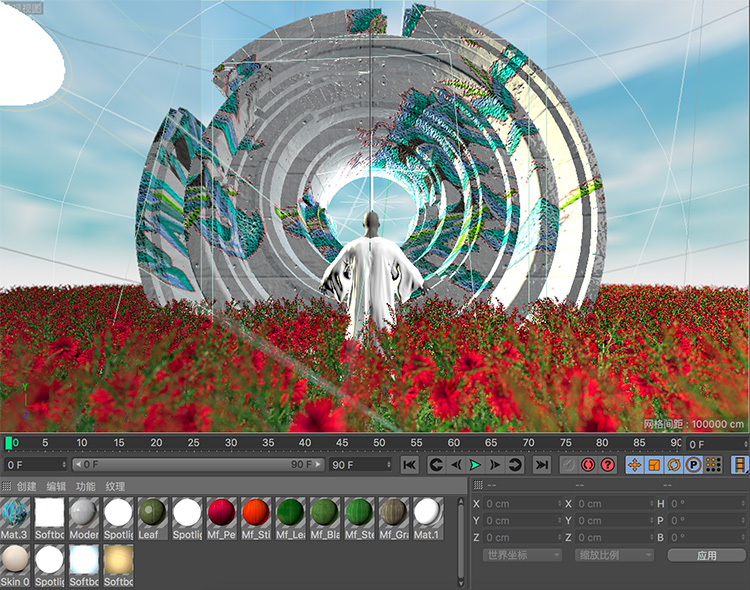
Task: Open the 创建 menu in the material manager
Action: point(27,486)
